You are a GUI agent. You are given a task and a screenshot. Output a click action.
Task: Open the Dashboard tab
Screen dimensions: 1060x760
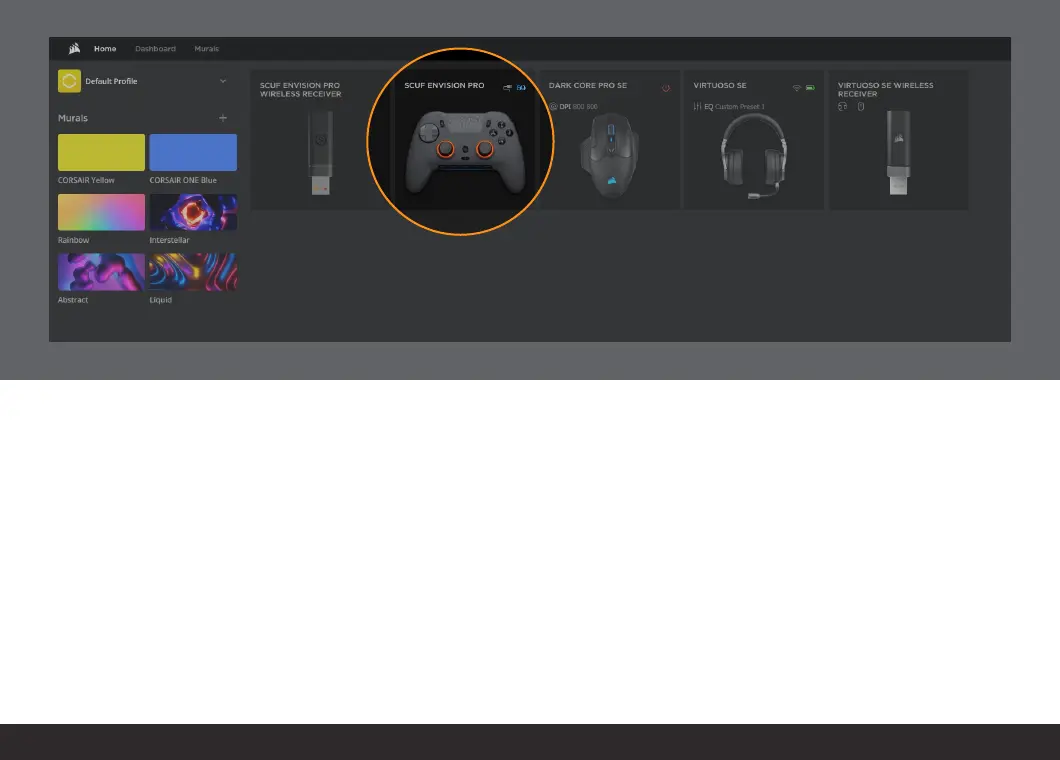(x=155, y=49)
